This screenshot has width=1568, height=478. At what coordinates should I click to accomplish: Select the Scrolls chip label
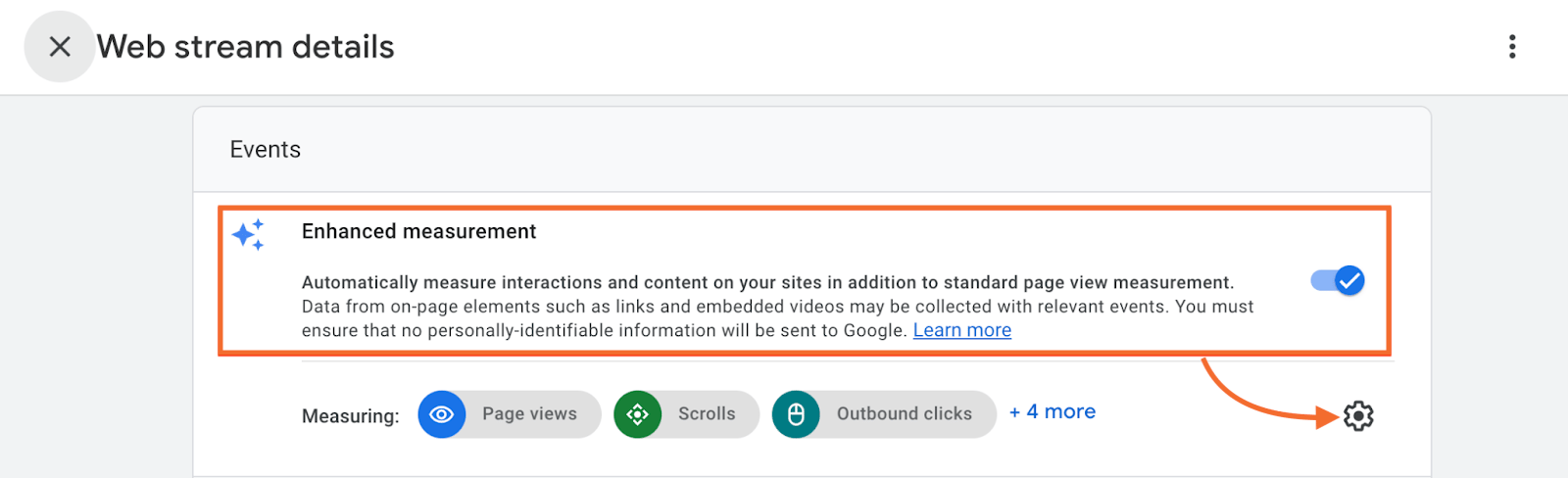tap(707, 414)
